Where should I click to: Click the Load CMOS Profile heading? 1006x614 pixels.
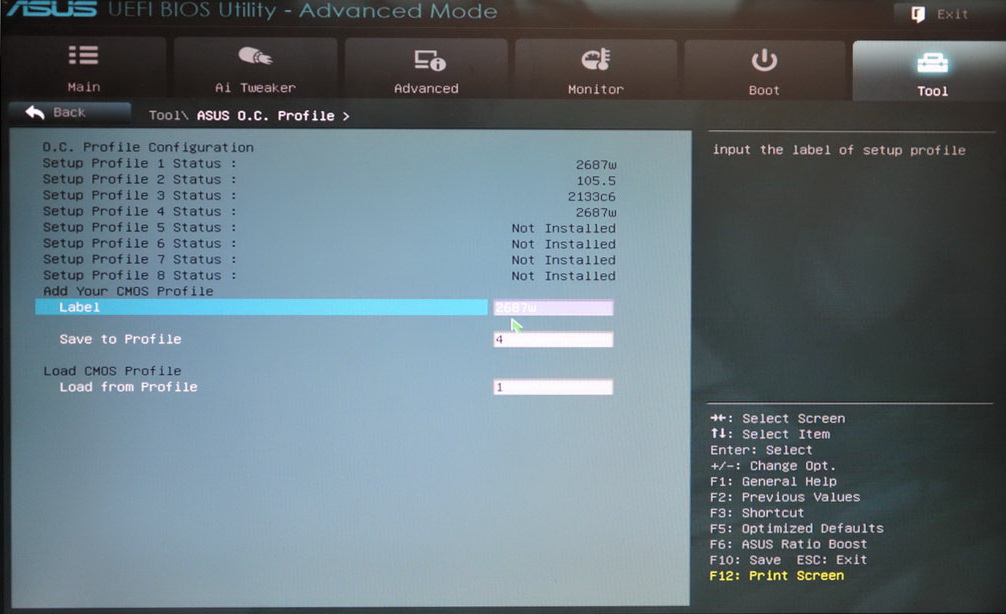coord(112,371)
